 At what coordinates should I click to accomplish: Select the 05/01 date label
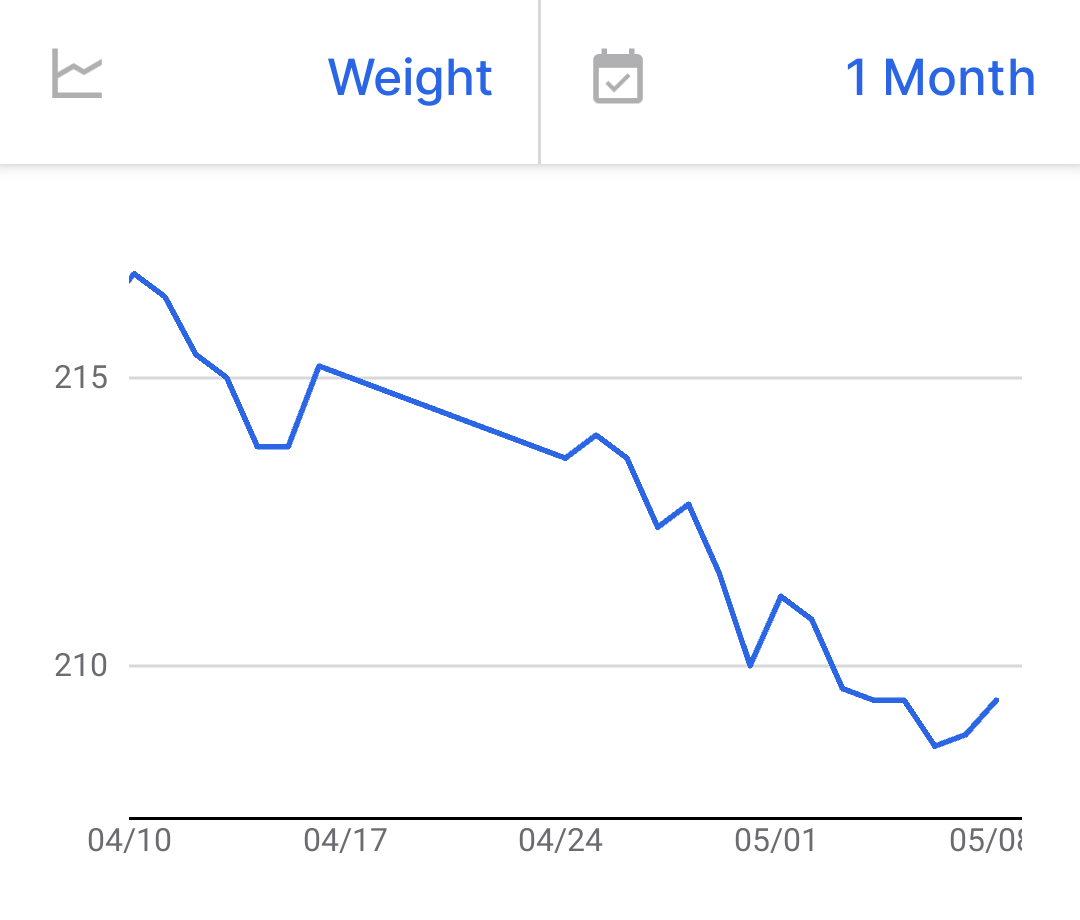click(x=776, y=840)
